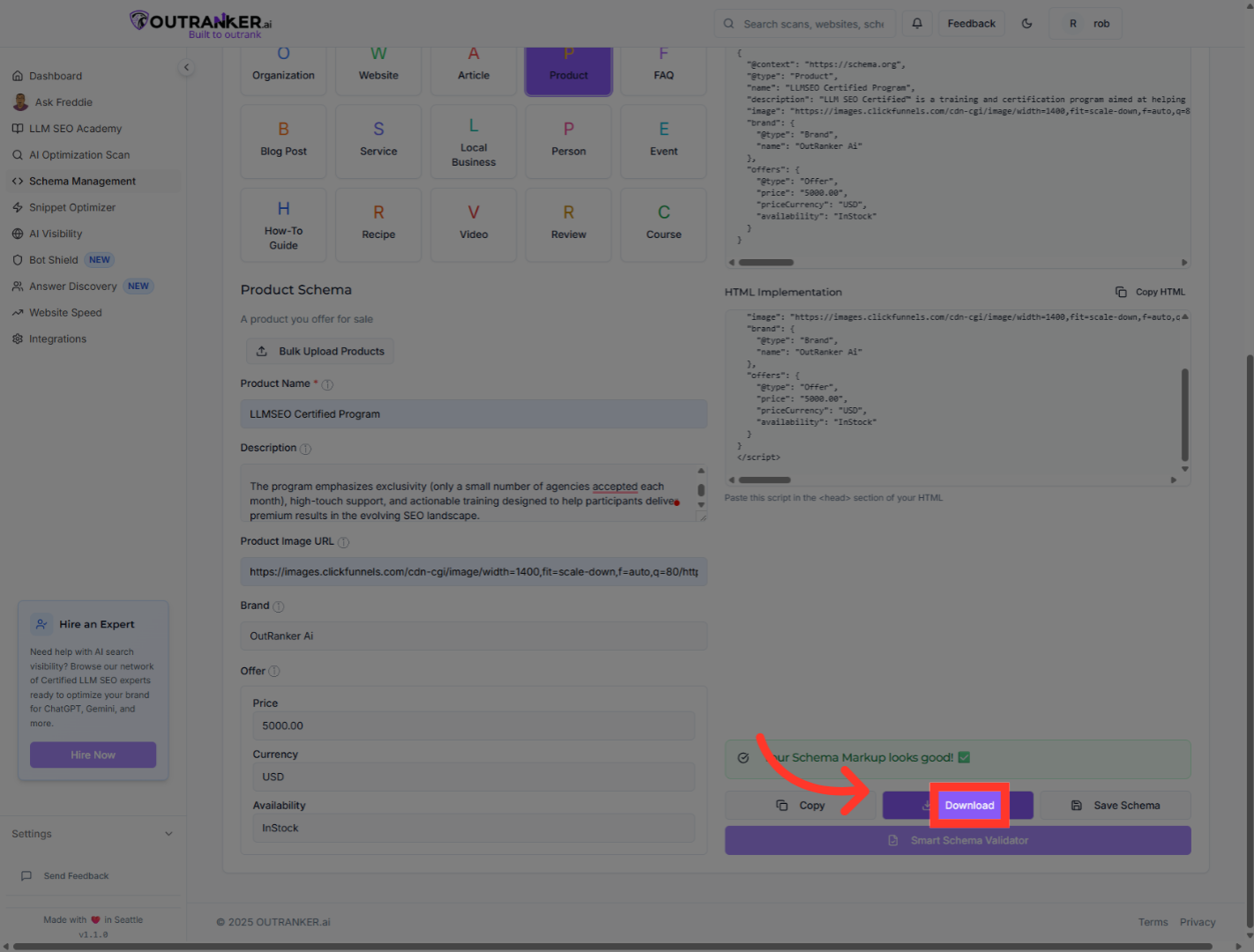This screenshot has height=952, width=1254.
Task: Click the JSON preview horizontal scrollbar thumb
Action: pyautogui.click(x=766, y=263)
